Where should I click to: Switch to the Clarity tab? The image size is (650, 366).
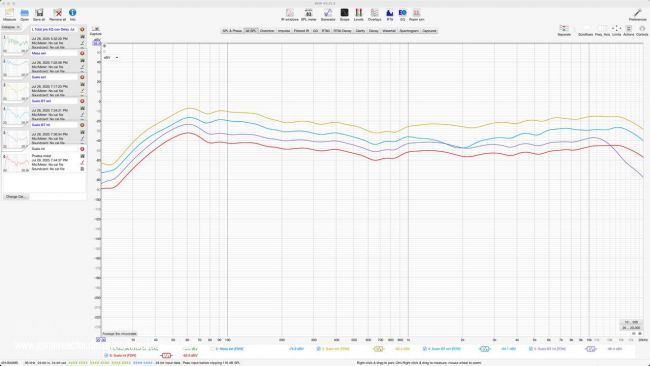click(x=360, y=31)
